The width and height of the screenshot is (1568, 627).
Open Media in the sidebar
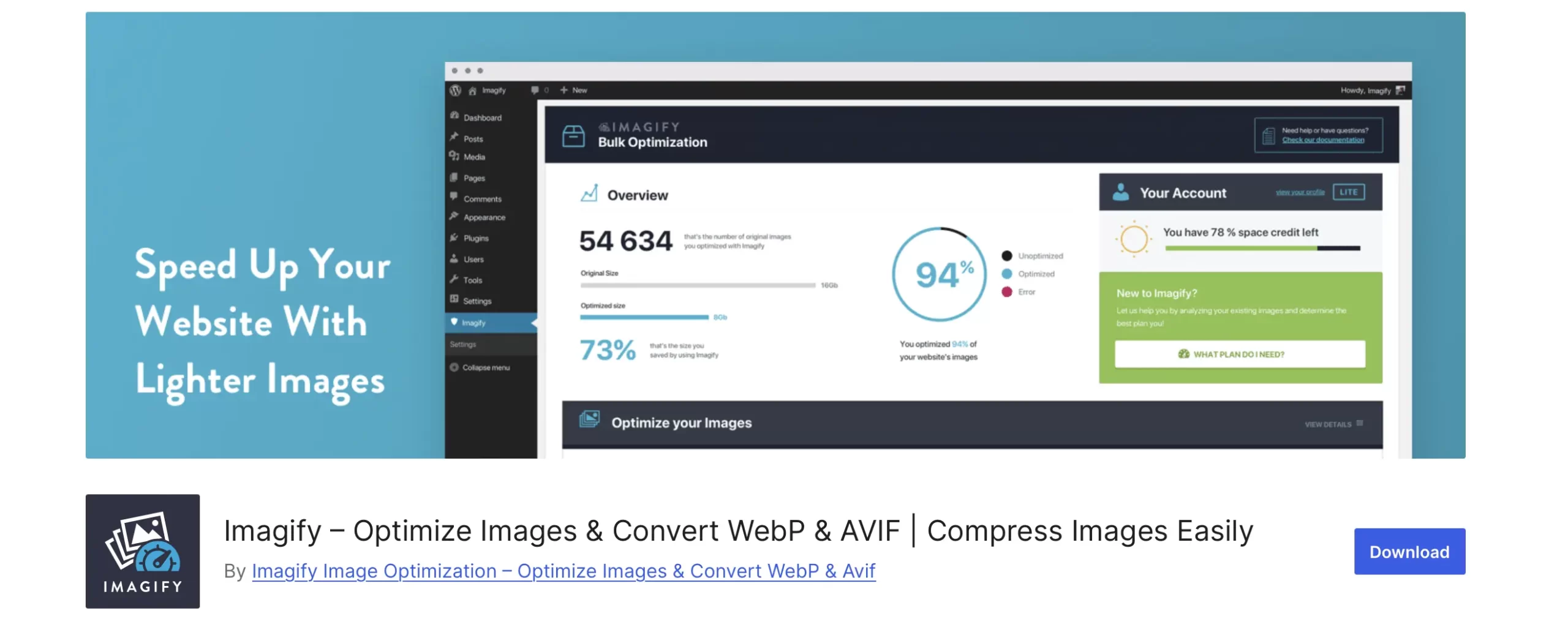tap(474, 157)
